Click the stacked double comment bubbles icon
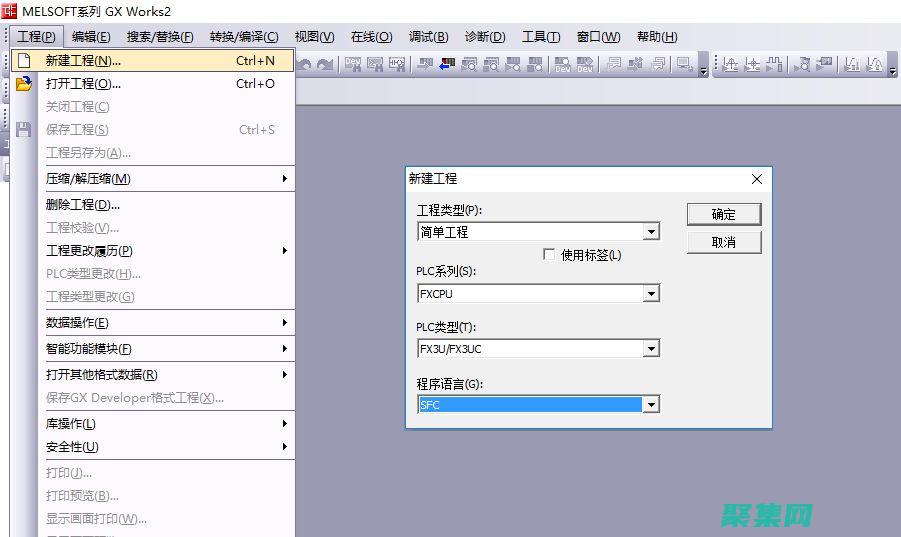 click(659, 64)
